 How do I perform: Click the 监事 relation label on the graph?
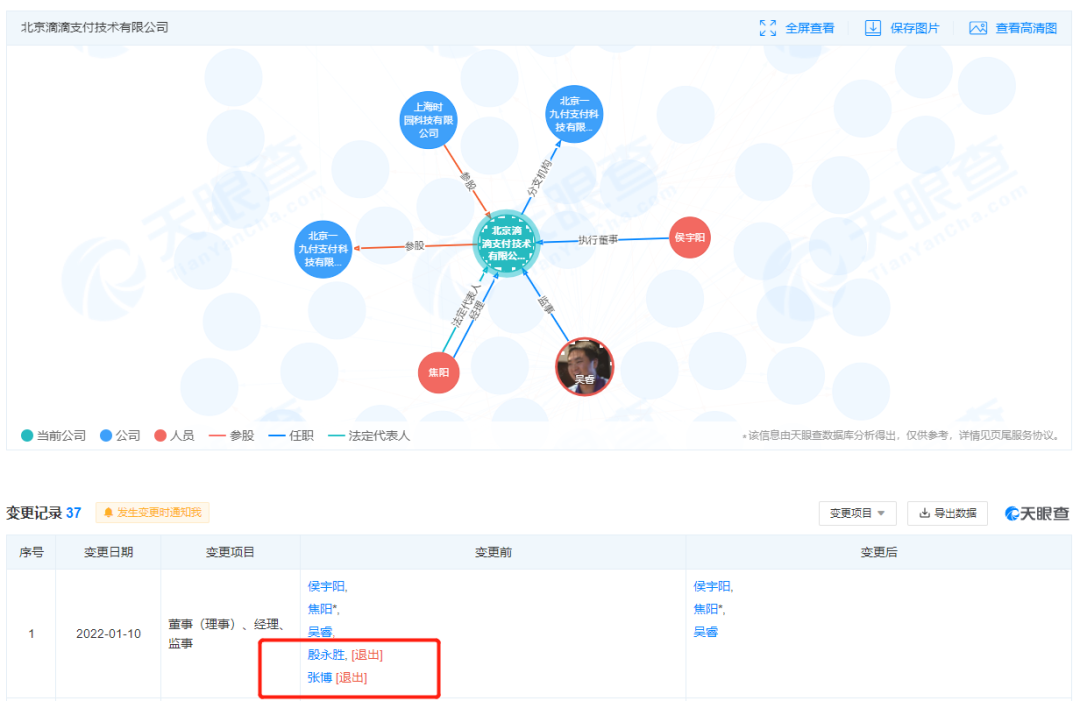click(x=546, y=305)
